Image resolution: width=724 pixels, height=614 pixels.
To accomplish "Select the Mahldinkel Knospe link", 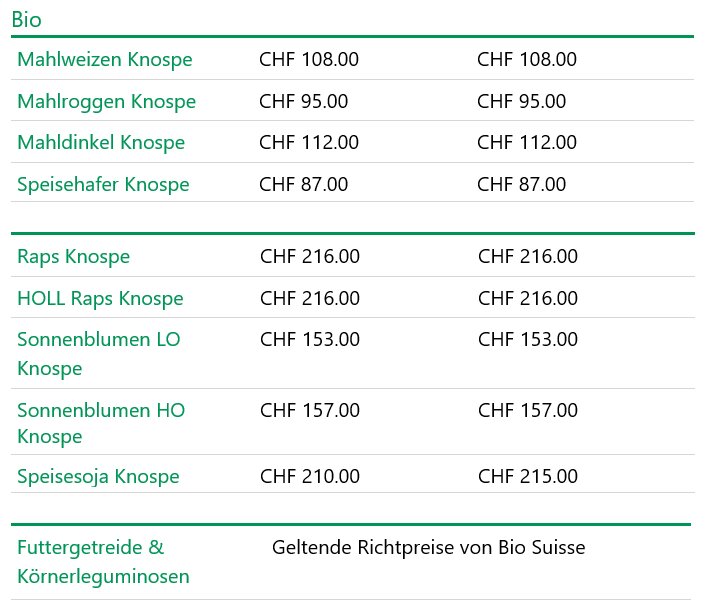I will pos(101,143).
